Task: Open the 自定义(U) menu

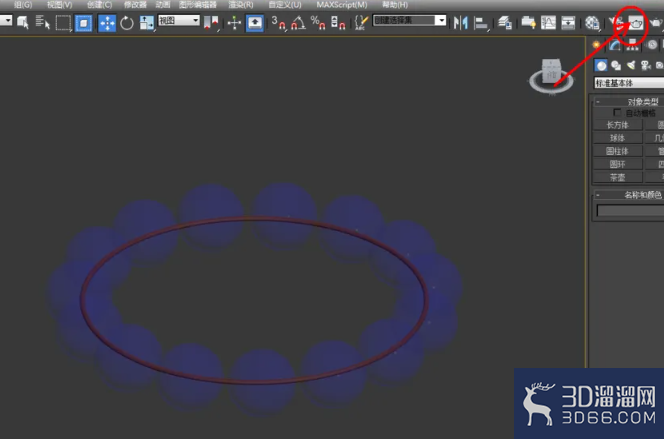Action: point(285,5)
